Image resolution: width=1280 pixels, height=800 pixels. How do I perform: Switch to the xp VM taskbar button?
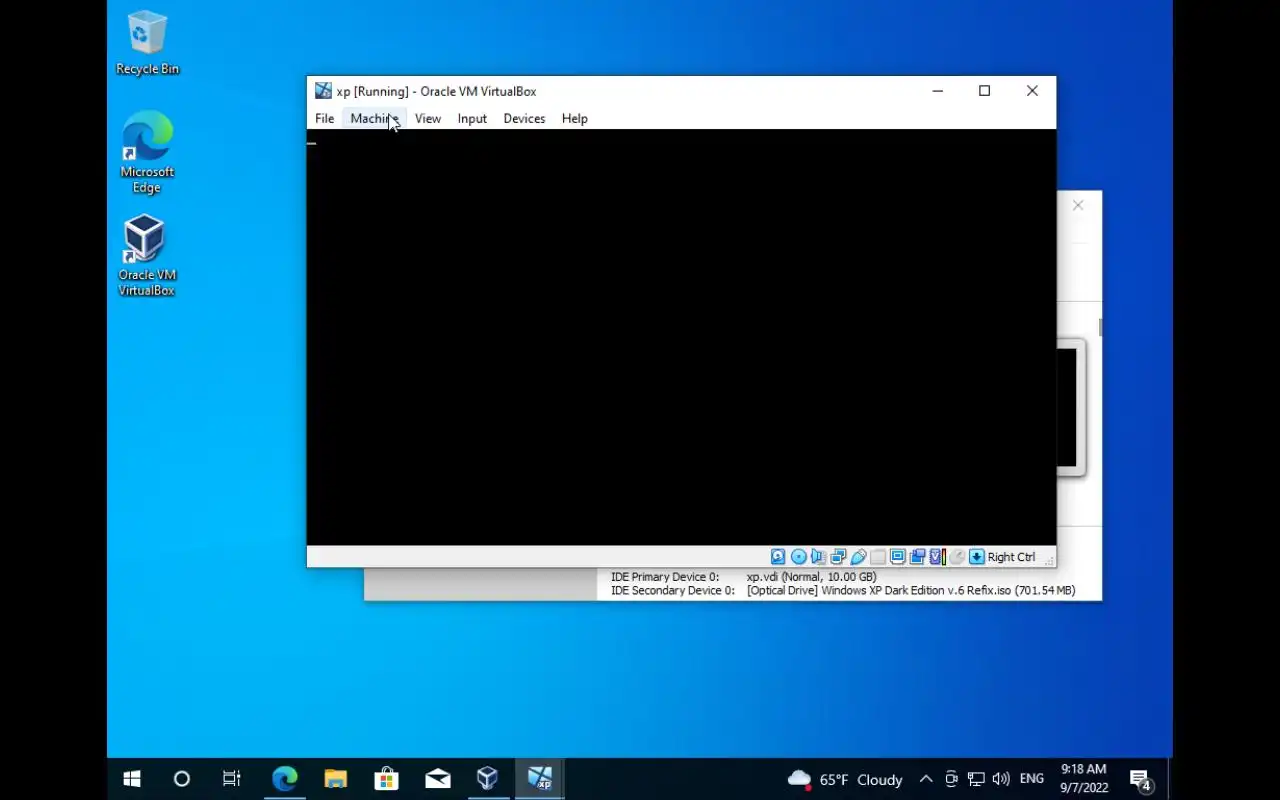(540, 779)
